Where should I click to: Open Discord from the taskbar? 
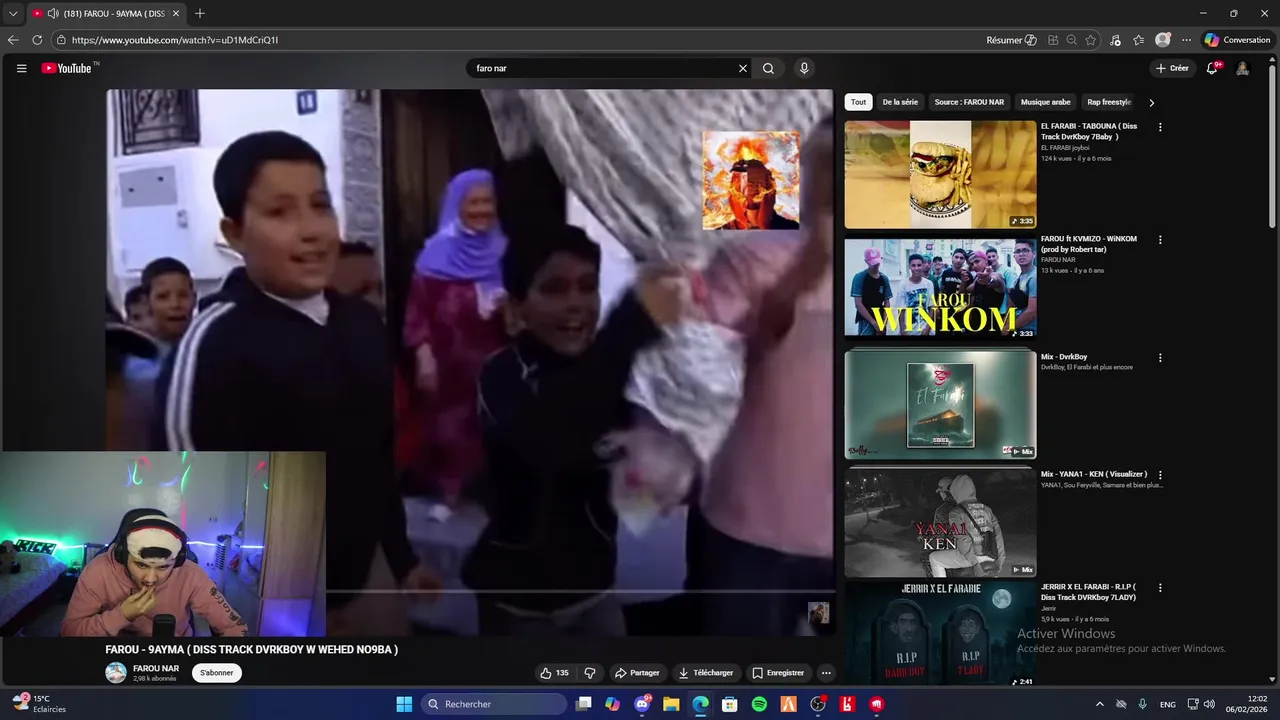click(x=642, y=704)
